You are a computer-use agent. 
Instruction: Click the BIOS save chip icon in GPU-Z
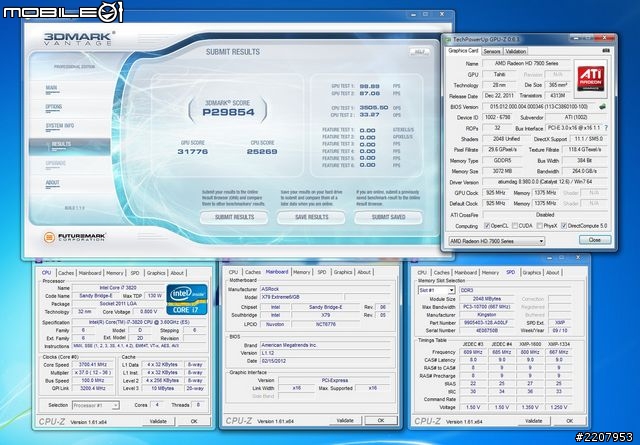tap(602, 107)
